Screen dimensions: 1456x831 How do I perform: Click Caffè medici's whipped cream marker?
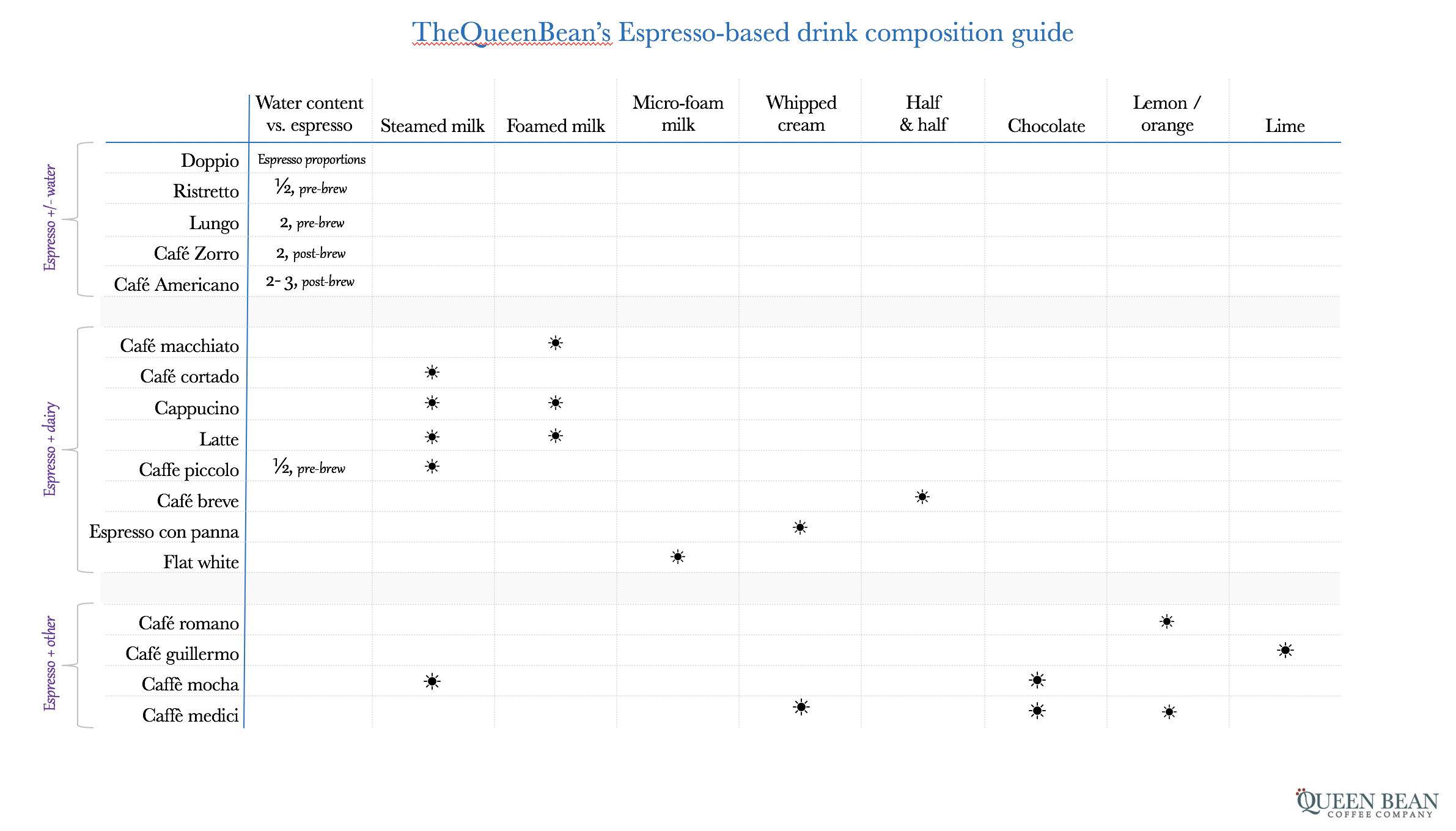point(801,708)
